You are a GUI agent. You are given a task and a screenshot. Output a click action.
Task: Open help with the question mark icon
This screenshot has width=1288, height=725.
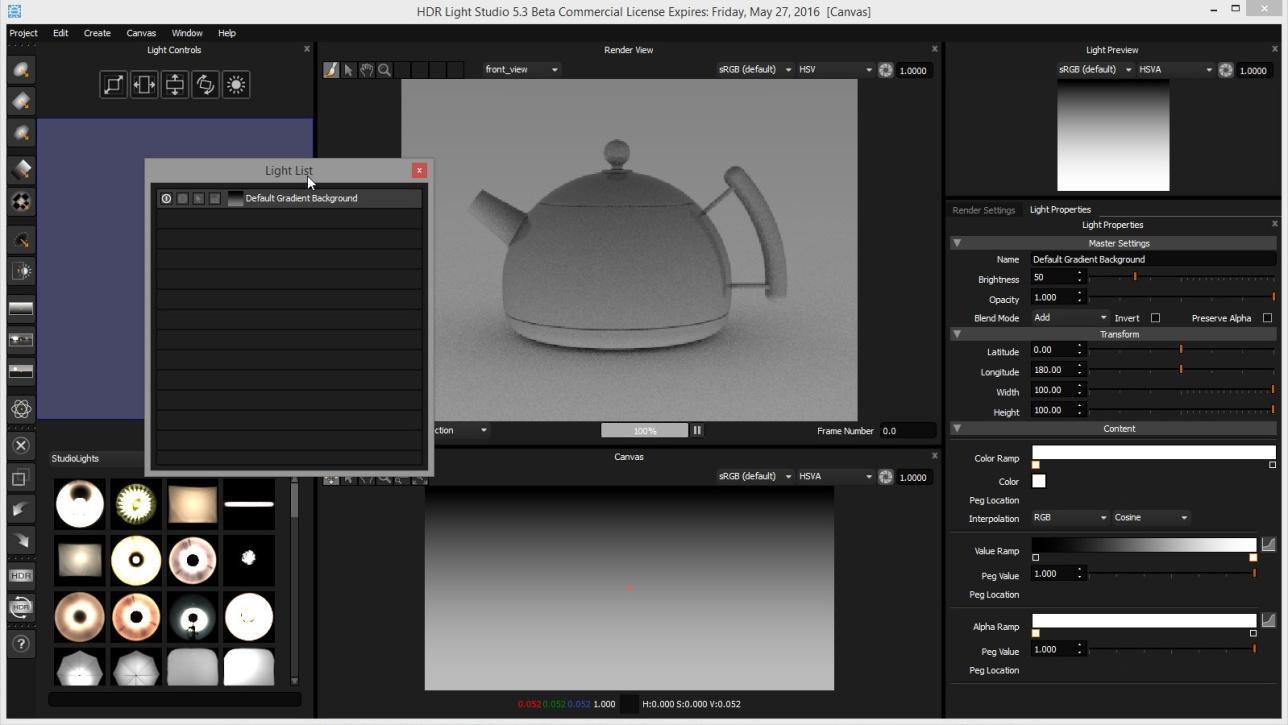pyautogui.click(x=21, y=644)
